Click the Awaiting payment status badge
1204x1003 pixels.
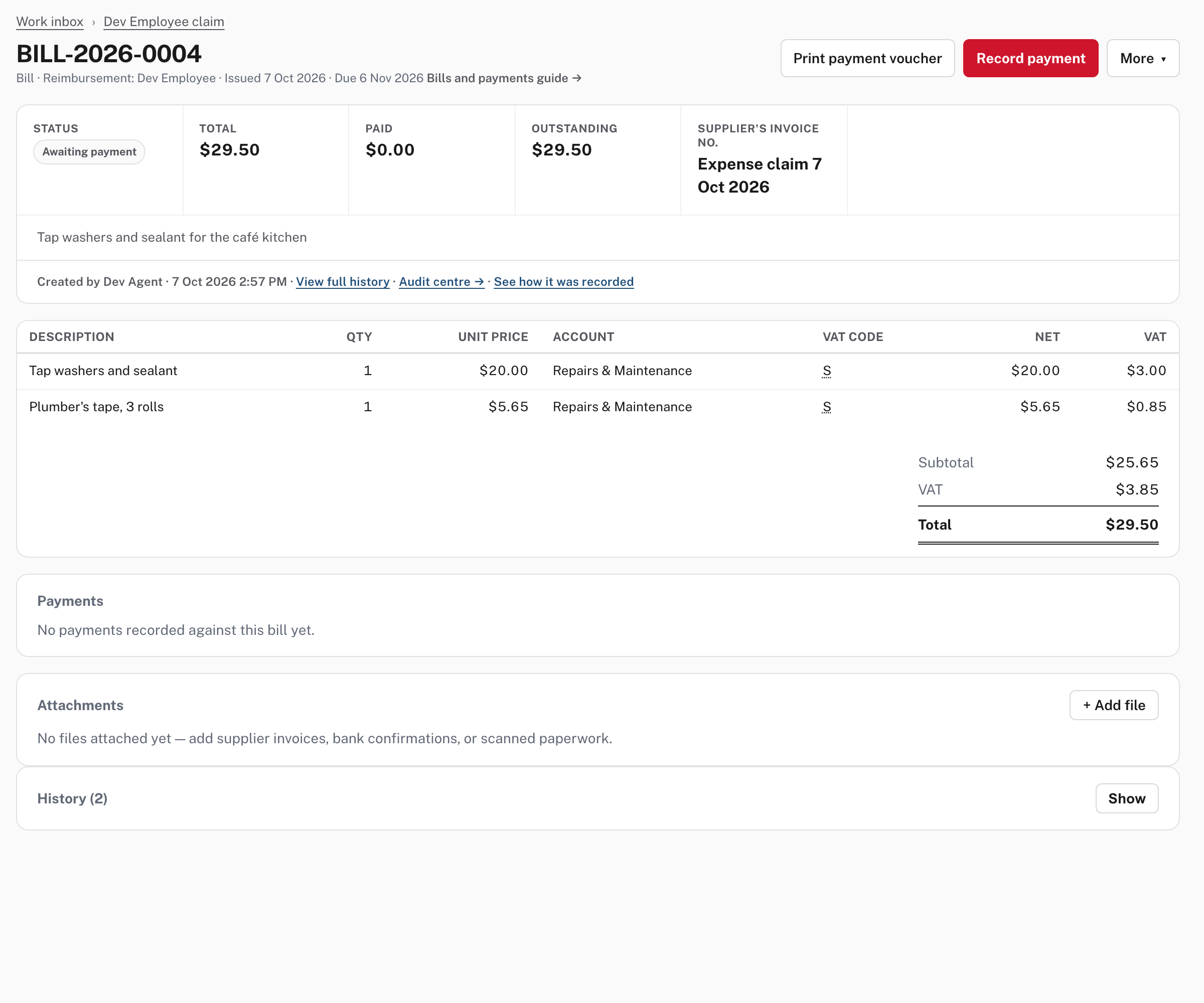coord(89,152)
